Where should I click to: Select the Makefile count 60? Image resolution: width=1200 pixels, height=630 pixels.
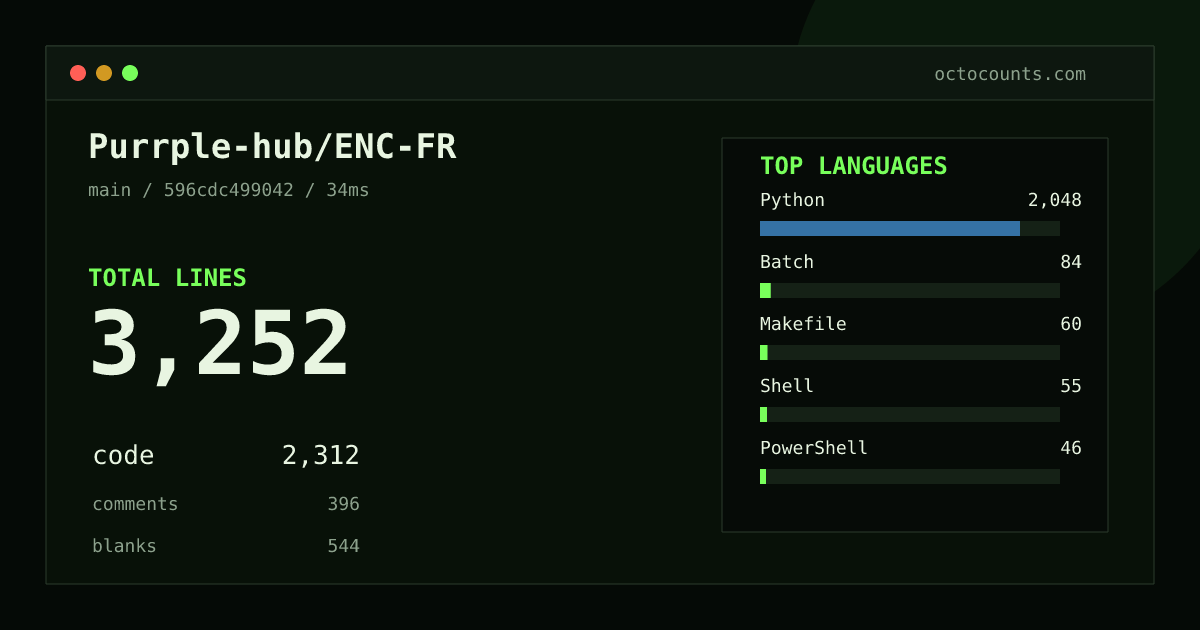coord(1071,324)
